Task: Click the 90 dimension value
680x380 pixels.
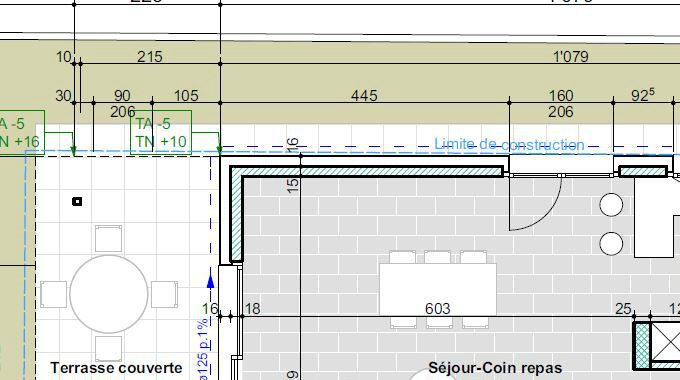Action: [122, 95]
